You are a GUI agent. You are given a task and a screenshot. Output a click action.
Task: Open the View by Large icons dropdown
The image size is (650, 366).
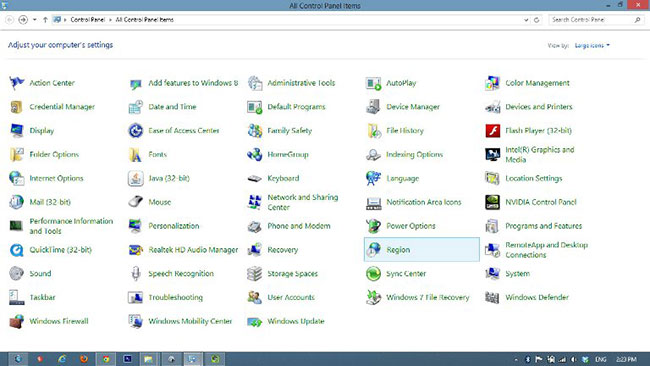[592, 46]
